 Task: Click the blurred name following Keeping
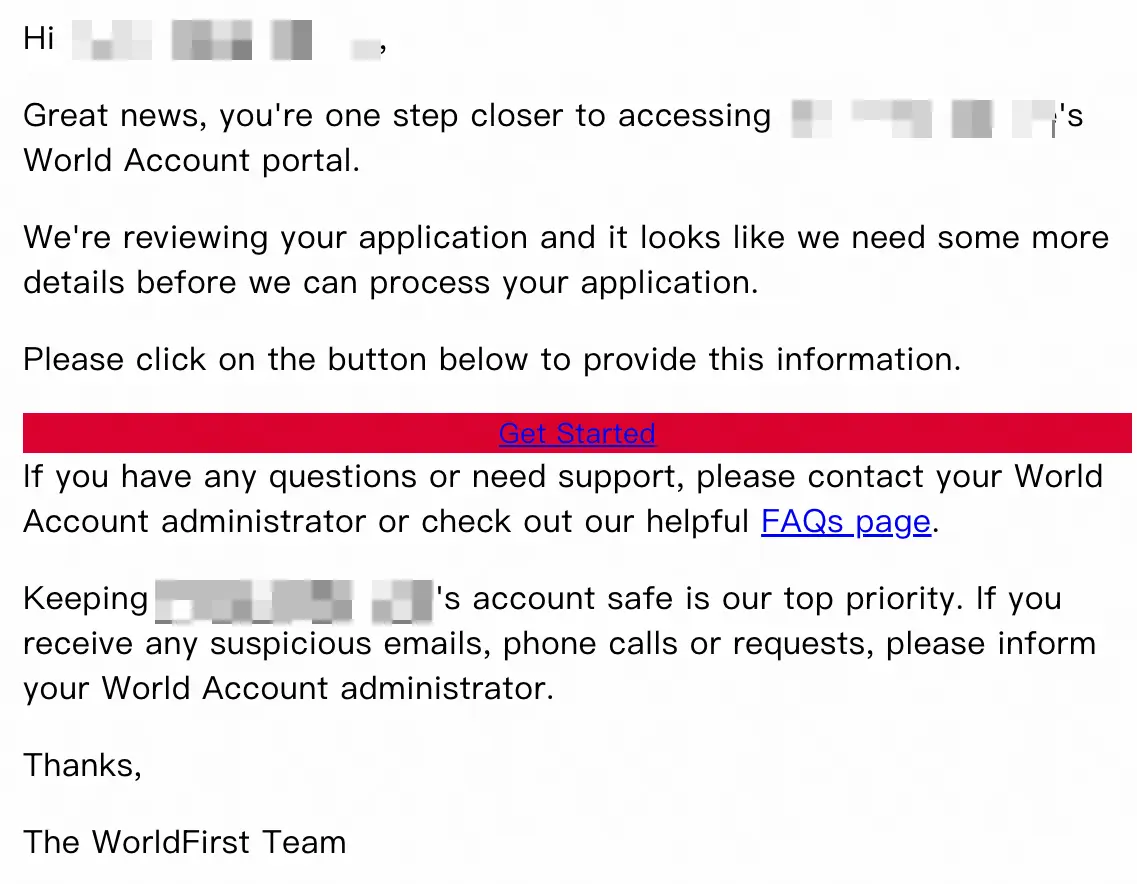tap(294, 600)
